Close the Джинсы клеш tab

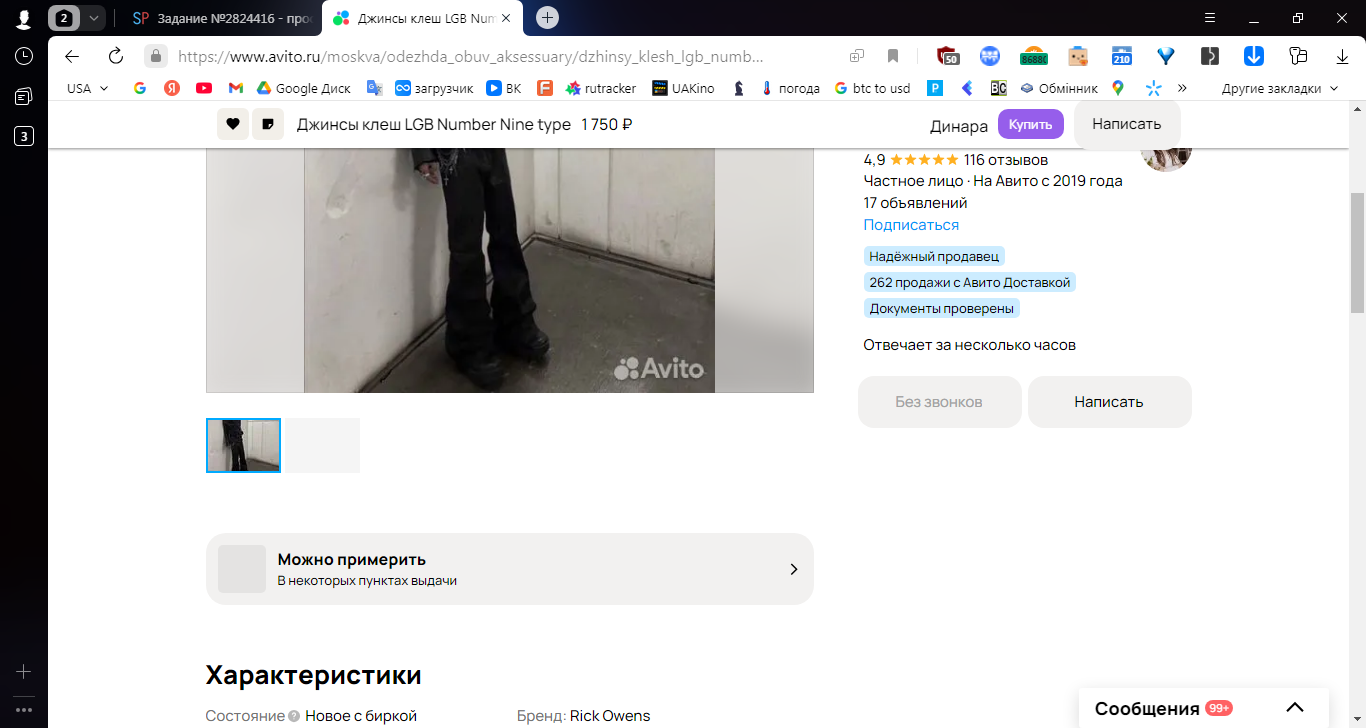tap(506, 18)
